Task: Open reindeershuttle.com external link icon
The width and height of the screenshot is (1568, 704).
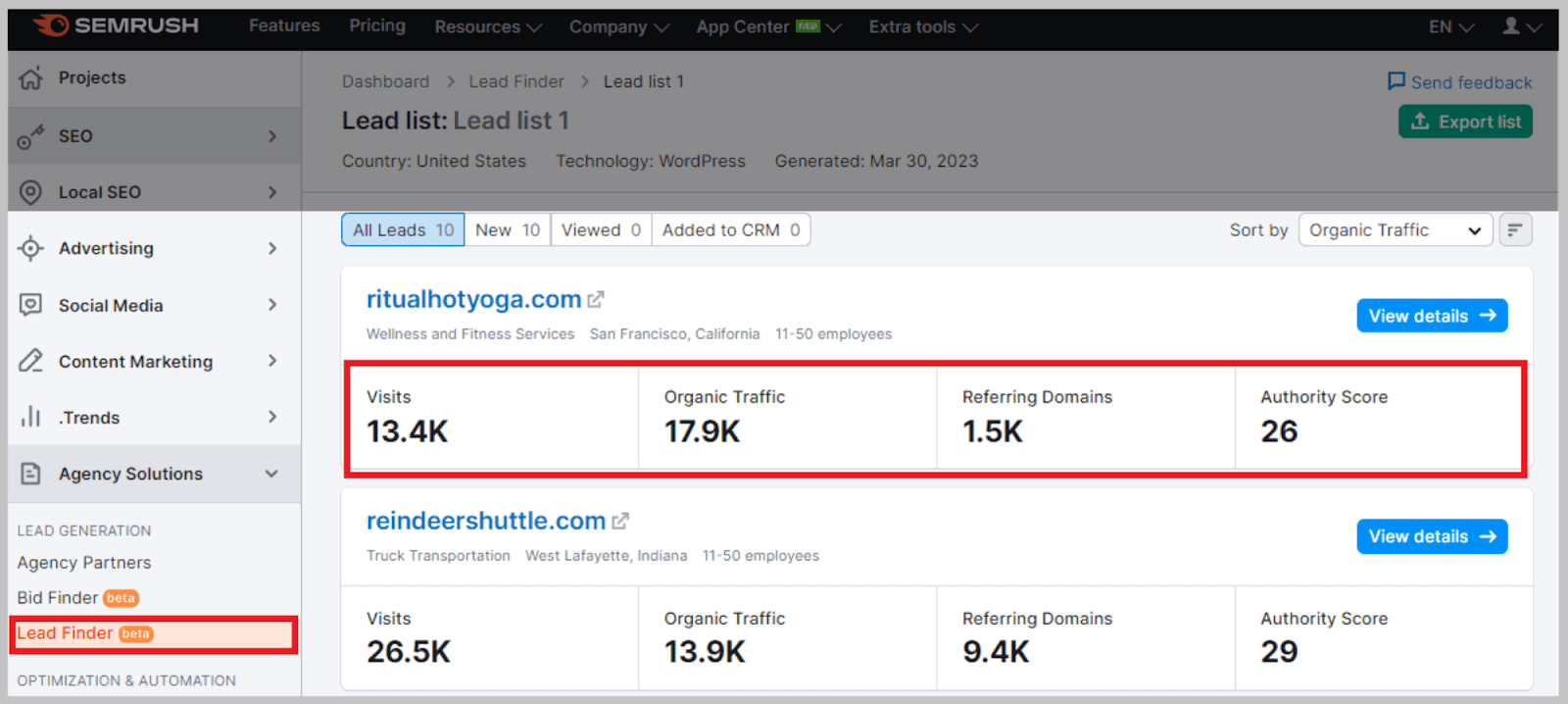Action: (x=620, y=521)
